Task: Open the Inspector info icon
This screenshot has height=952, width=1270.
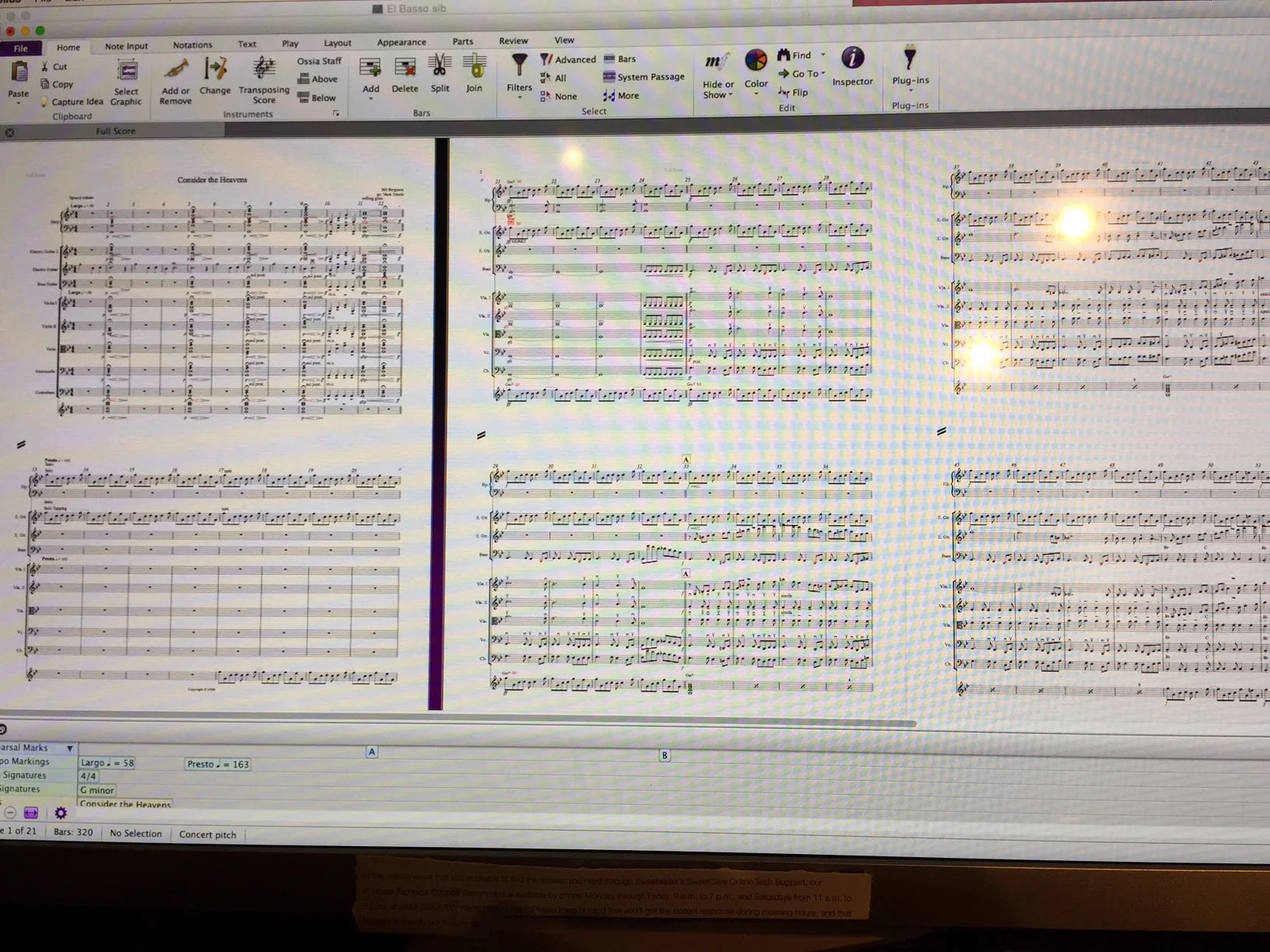Action: pos(853,58)
